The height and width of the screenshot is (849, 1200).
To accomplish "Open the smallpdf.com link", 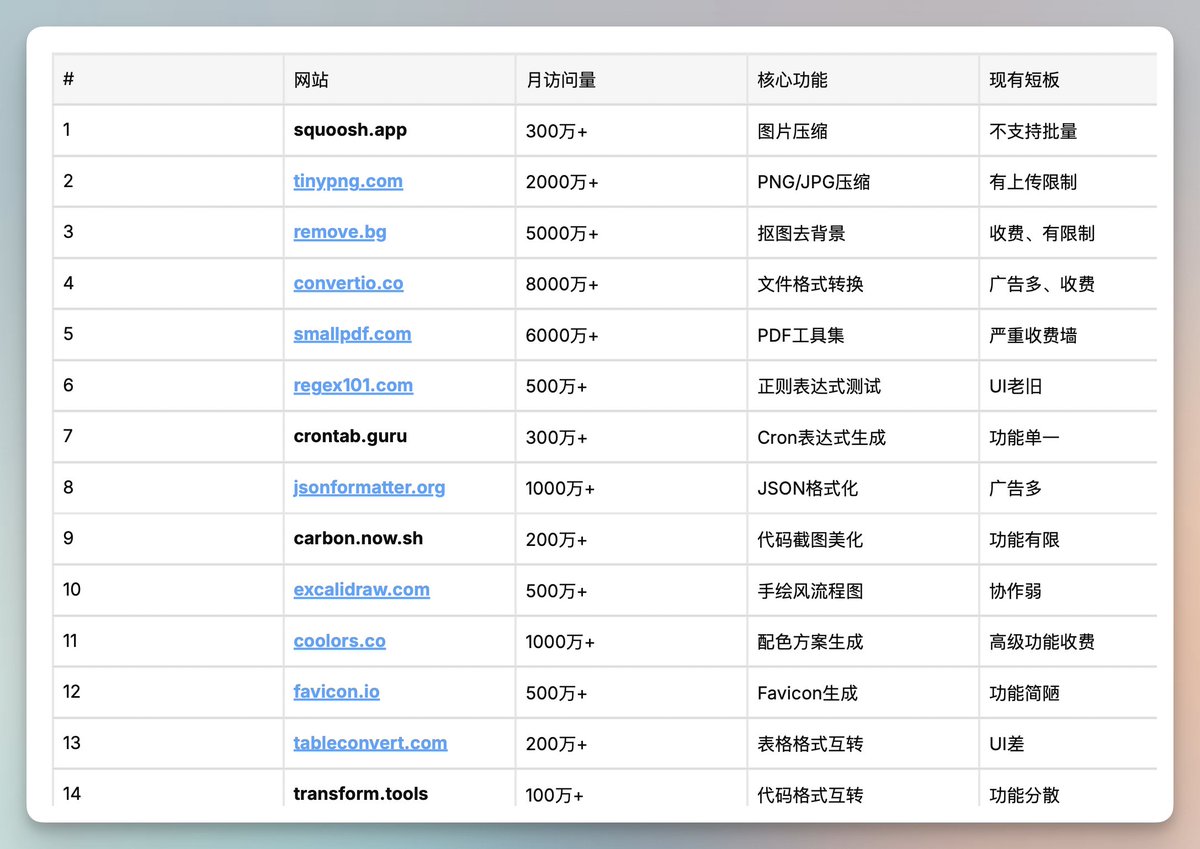I will click(352, 334).
